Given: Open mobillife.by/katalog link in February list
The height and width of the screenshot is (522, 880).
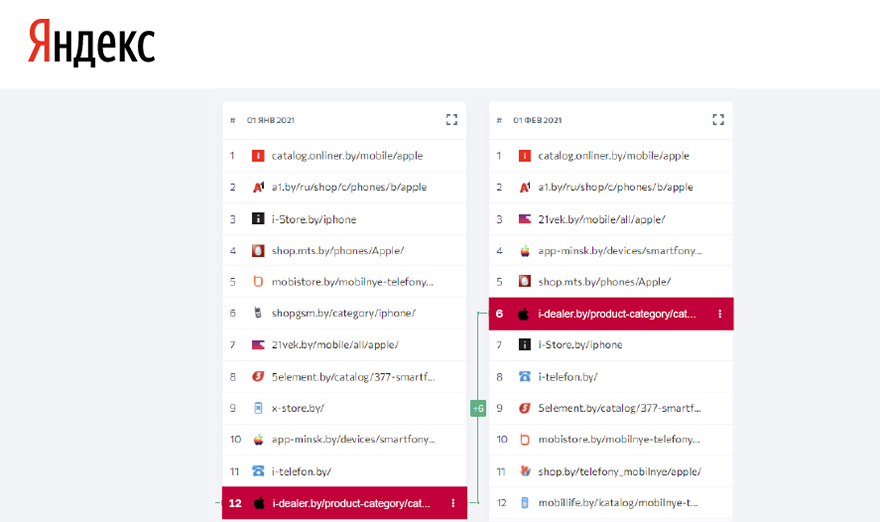Looking at the screenshot, I should (x=617, y=503).
